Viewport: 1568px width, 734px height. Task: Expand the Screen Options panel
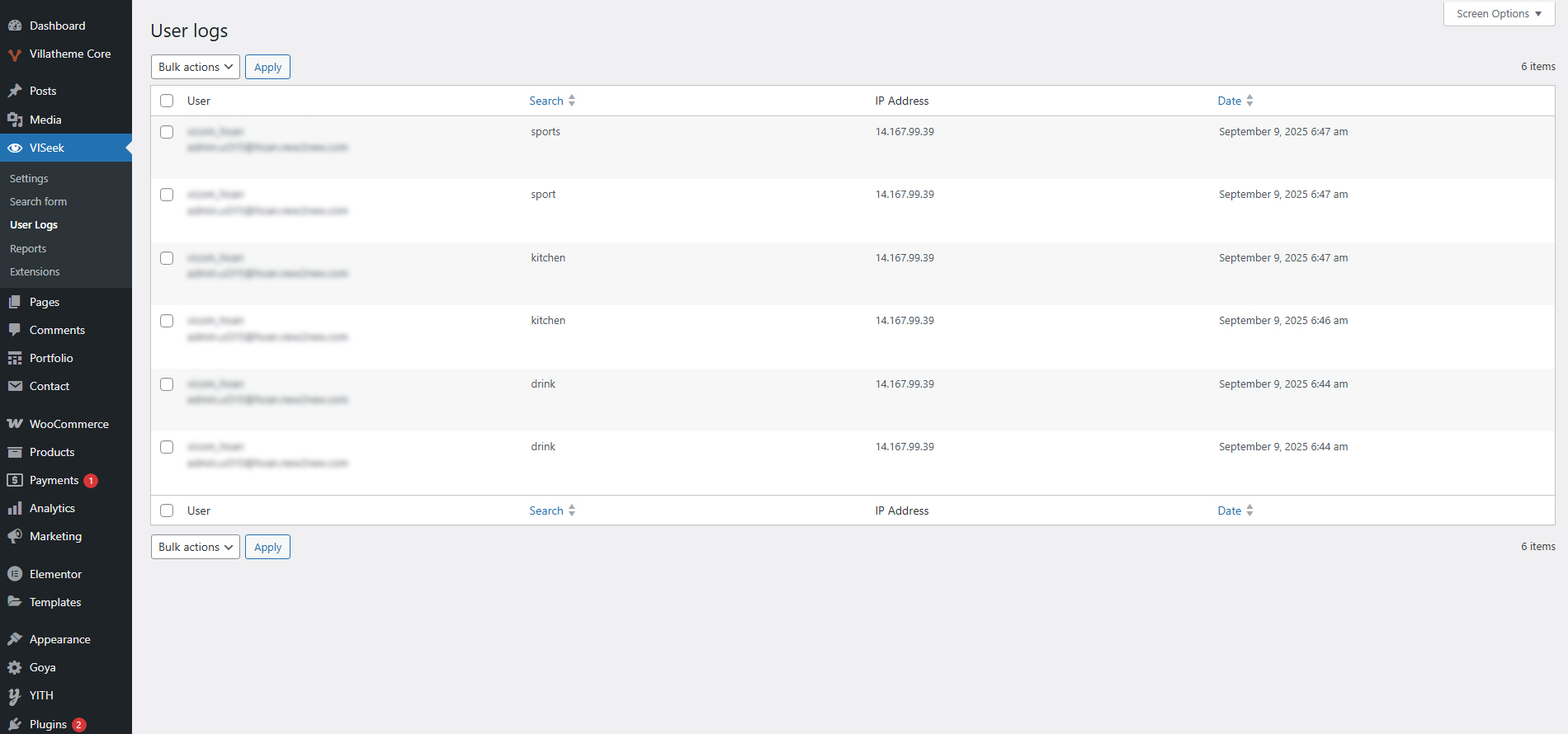click(1499, 14)
